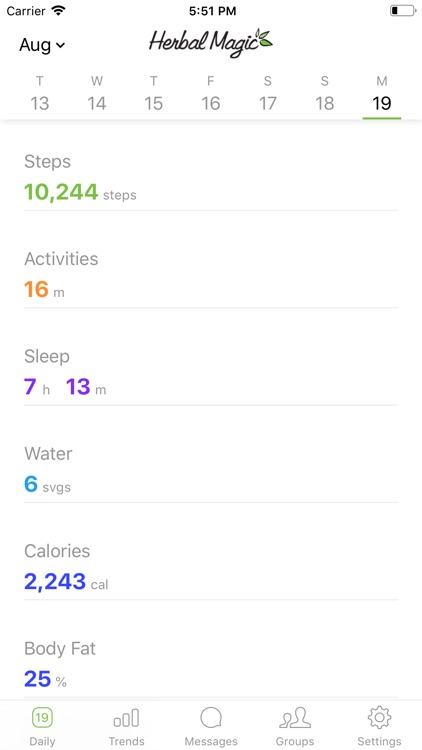This screenshot has height=750, width=422.
Task: Open the Sleep 7 h 13 m entry
Action: (211, 372)
